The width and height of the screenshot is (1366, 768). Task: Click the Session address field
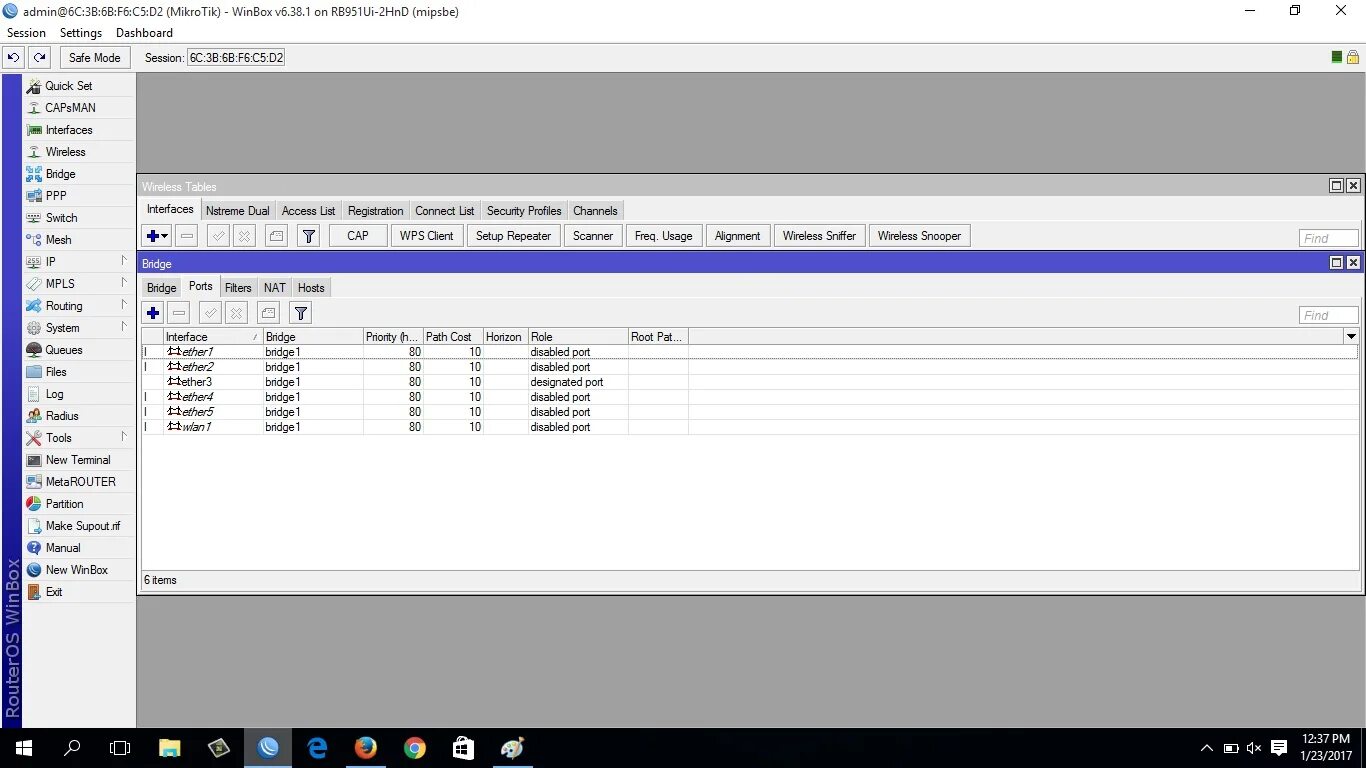pos(236,58)
